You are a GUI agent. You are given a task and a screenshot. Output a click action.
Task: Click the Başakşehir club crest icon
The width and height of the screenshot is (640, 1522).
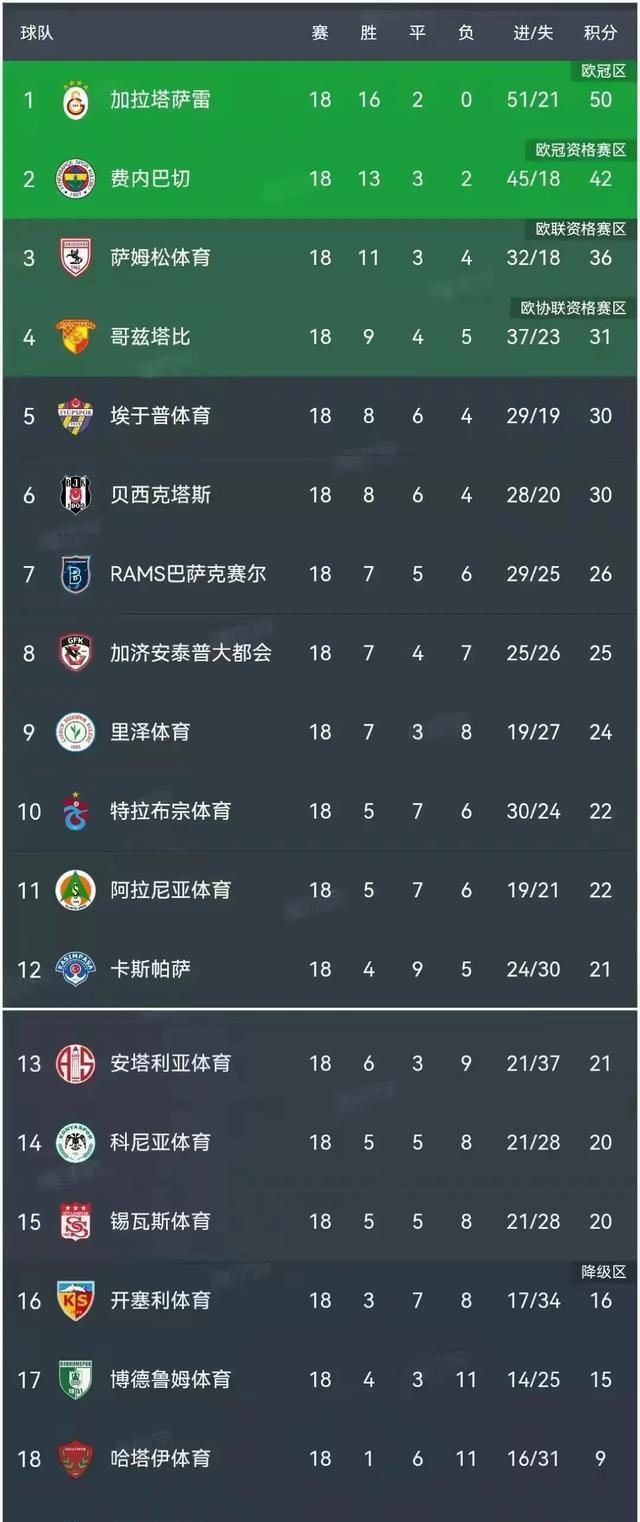coord(75,574)
